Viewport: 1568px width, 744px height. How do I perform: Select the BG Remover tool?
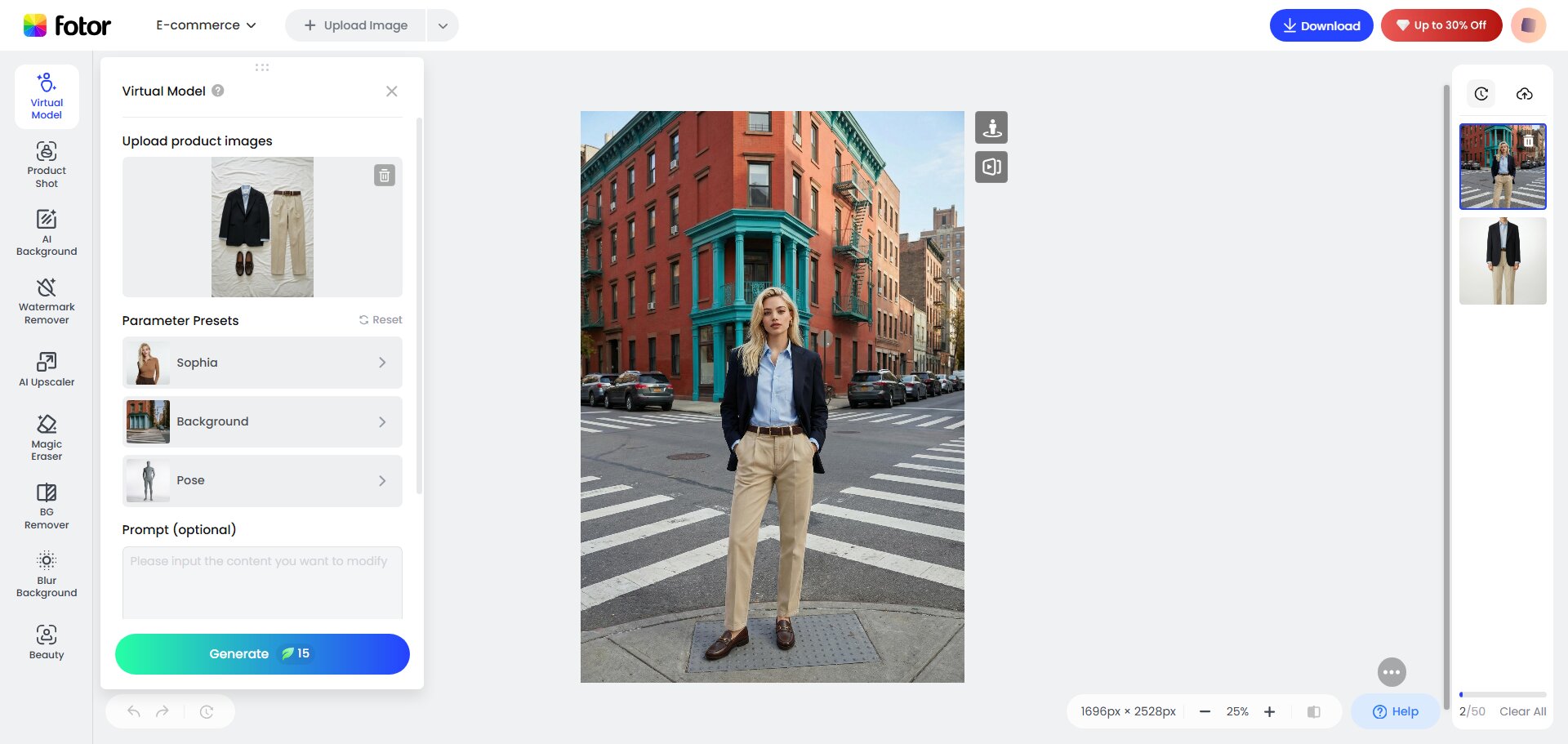pos(47,506)
